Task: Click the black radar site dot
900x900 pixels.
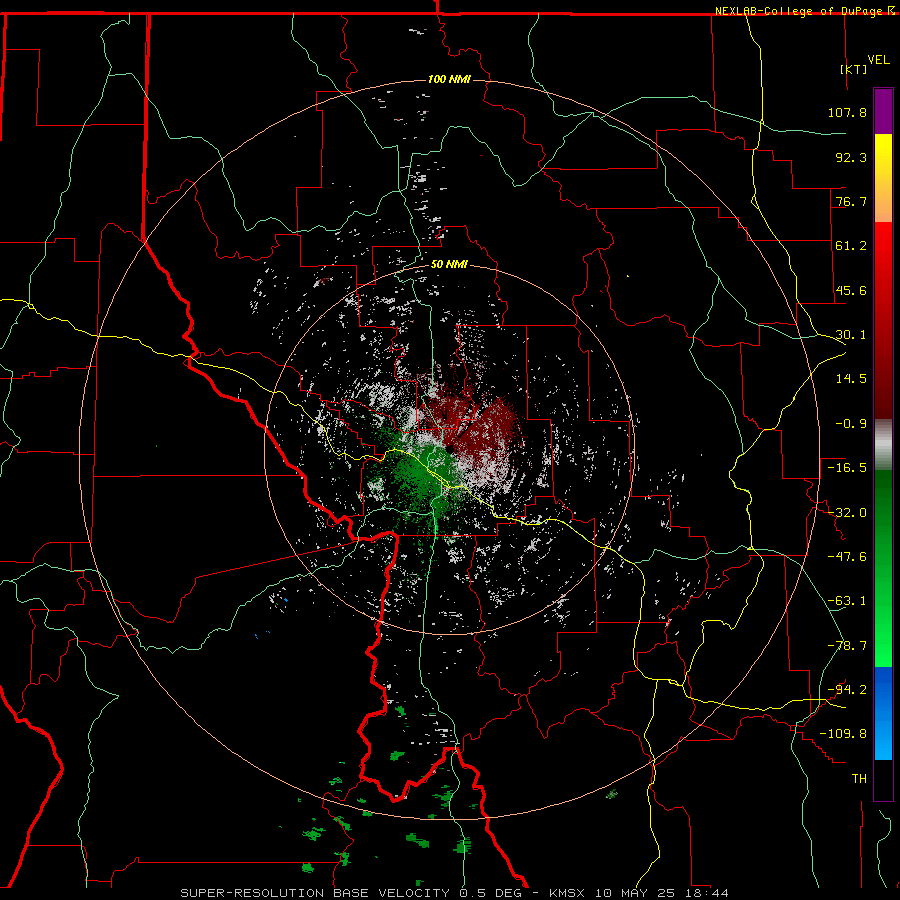Action: point(451,448)
